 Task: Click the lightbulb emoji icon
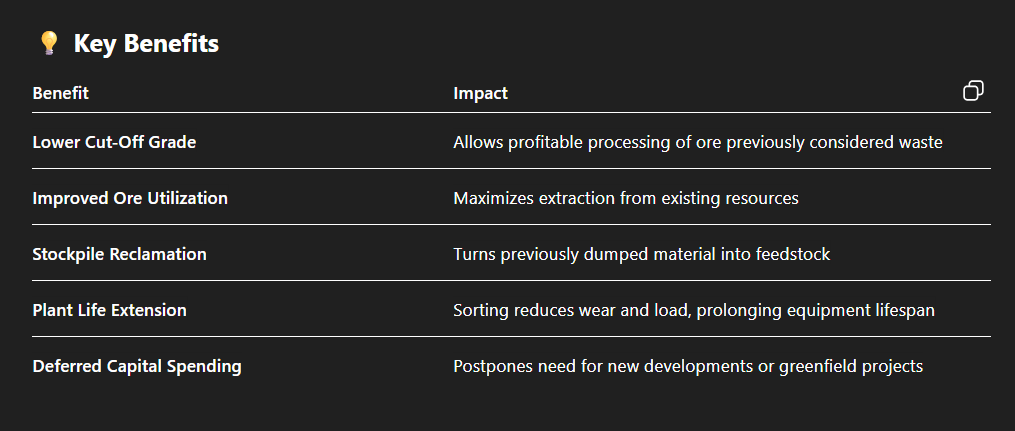48,43
